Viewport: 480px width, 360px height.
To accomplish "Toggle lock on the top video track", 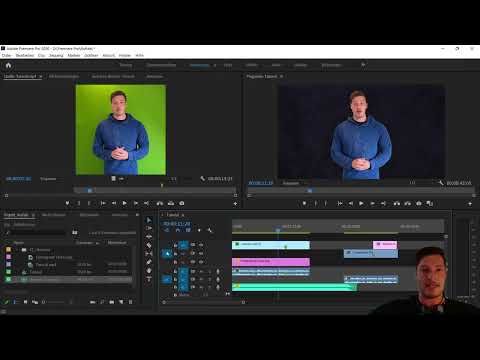I will pyautogui.click(x=175, y=245).
